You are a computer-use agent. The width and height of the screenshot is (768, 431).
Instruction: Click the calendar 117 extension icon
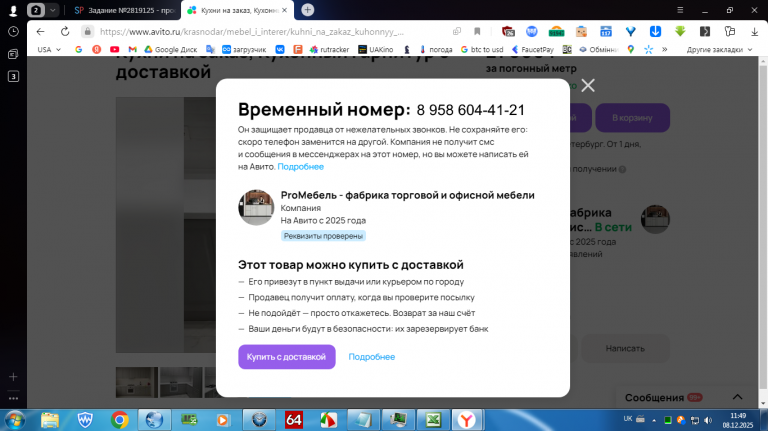[x=606, y=32]
